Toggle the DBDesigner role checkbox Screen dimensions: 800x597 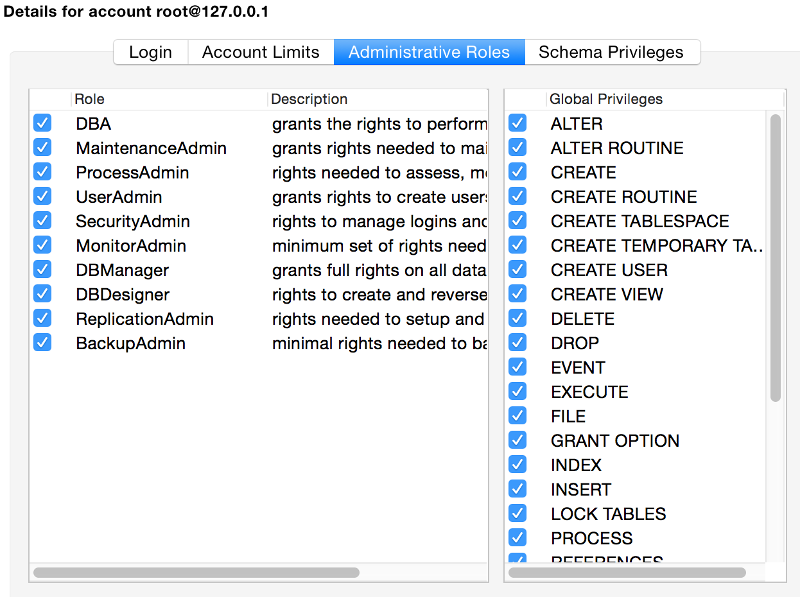42,294
